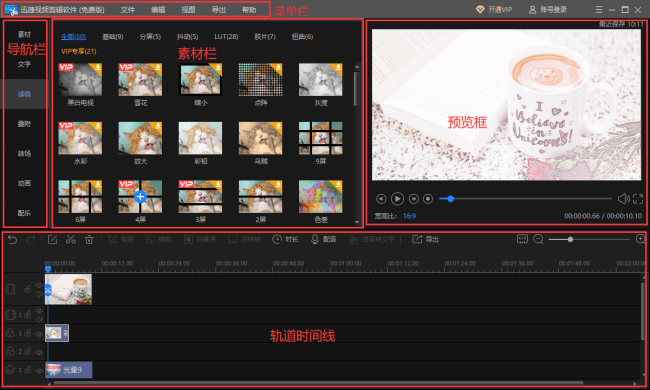Play the preview video
650x390 pixels.
point(397,199)
